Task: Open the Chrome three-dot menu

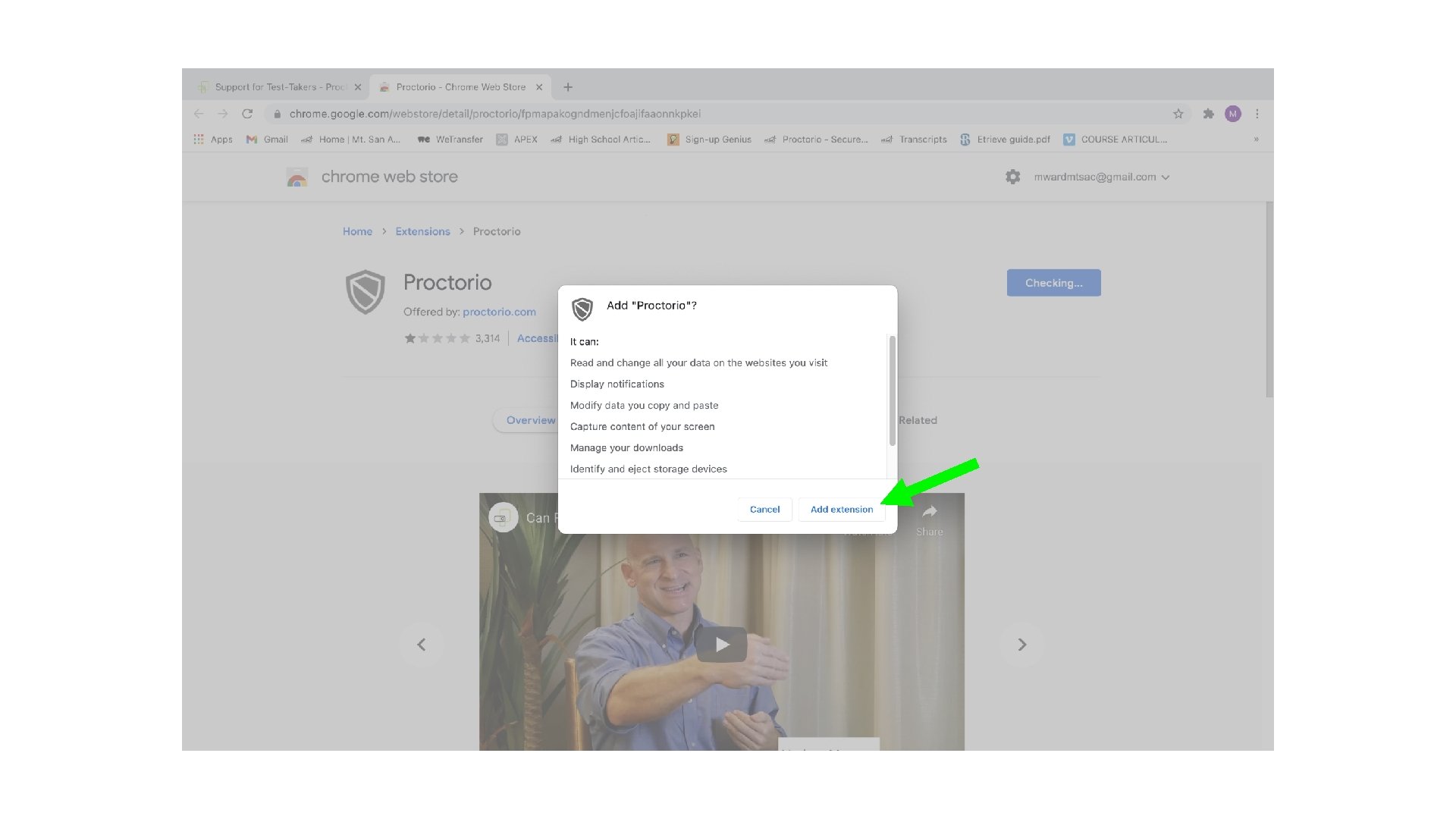Action: (1257, 114)
